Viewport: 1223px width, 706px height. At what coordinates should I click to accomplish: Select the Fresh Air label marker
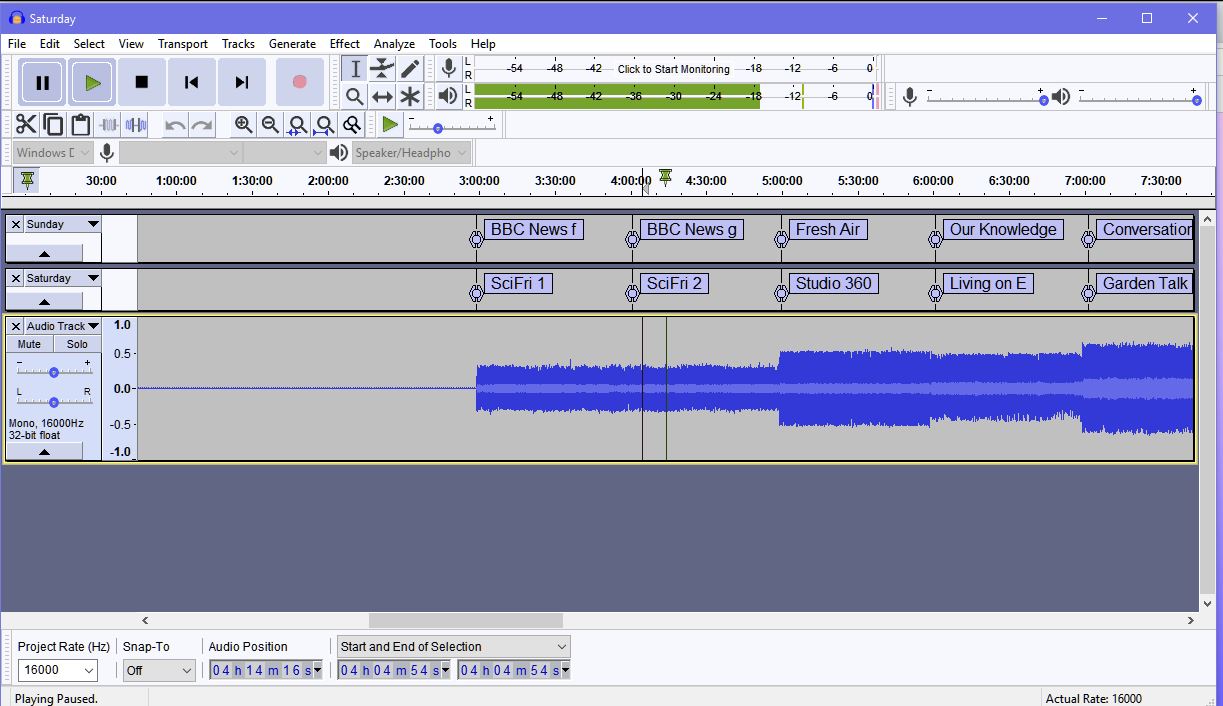829,229
